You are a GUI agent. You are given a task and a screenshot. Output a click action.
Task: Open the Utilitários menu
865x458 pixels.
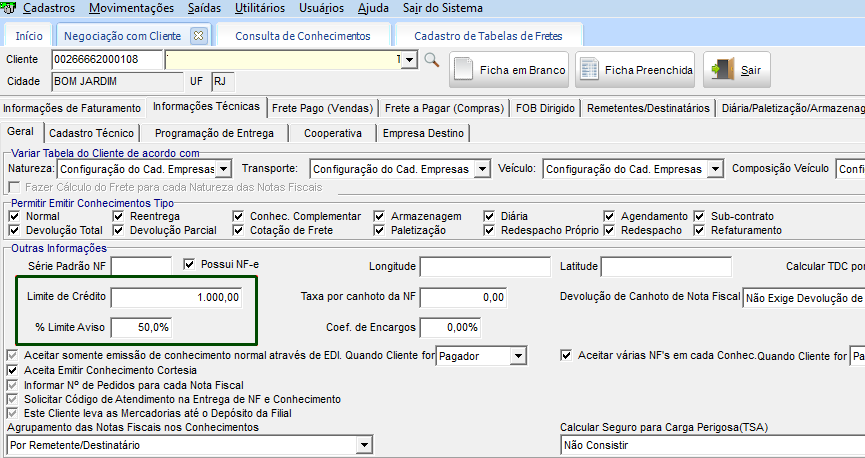coord(260,8)
